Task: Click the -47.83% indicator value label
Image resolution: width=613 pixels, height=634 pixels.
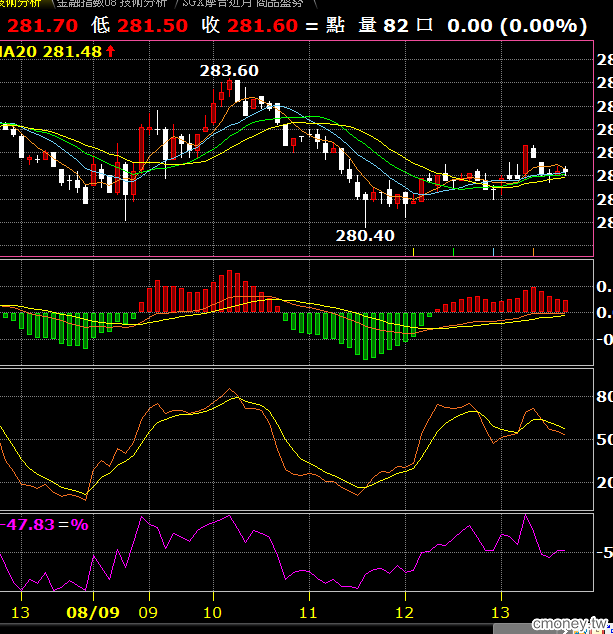Action: pos(44,525)
